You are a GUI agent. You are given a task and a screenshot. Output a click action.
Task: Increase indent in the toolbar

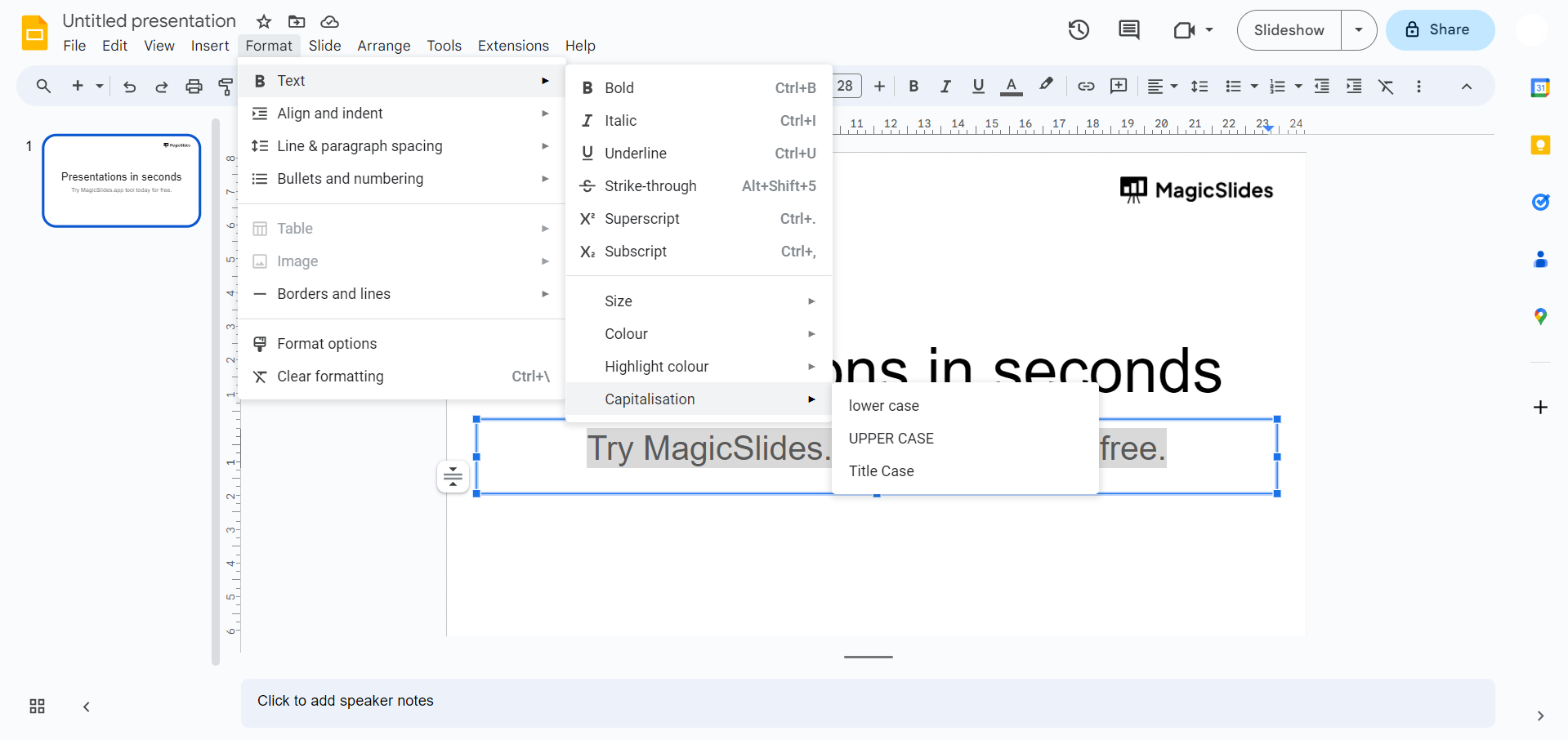coord(1354,86)
